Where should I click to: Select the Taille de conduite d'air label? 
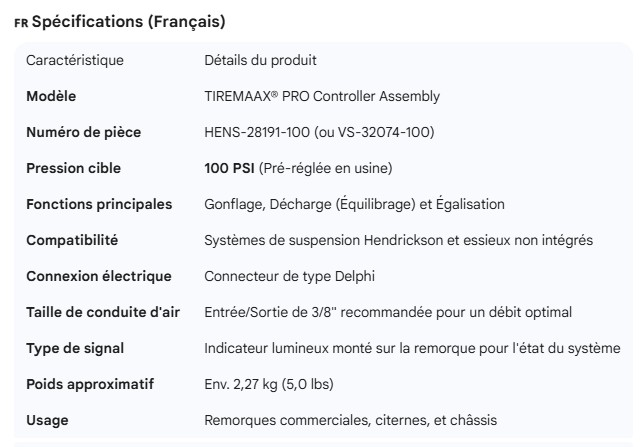point(103,312)
